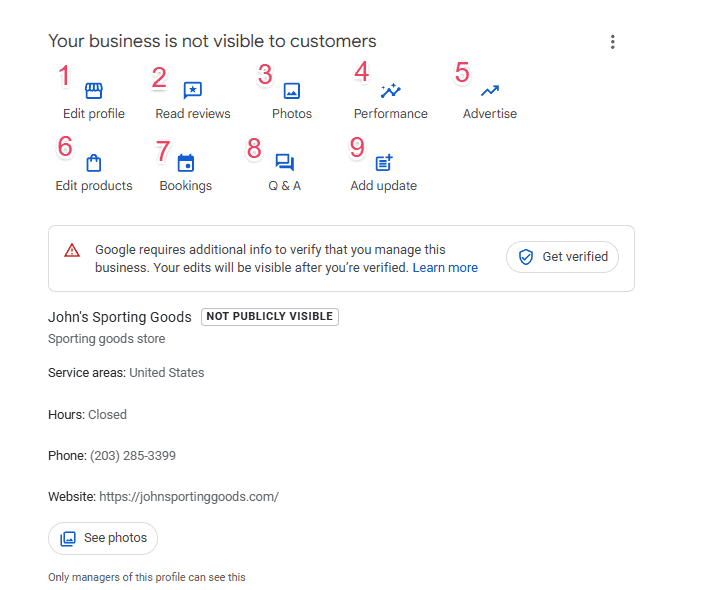Select the John's Sporting Goods business name

[x=120, y=317]
